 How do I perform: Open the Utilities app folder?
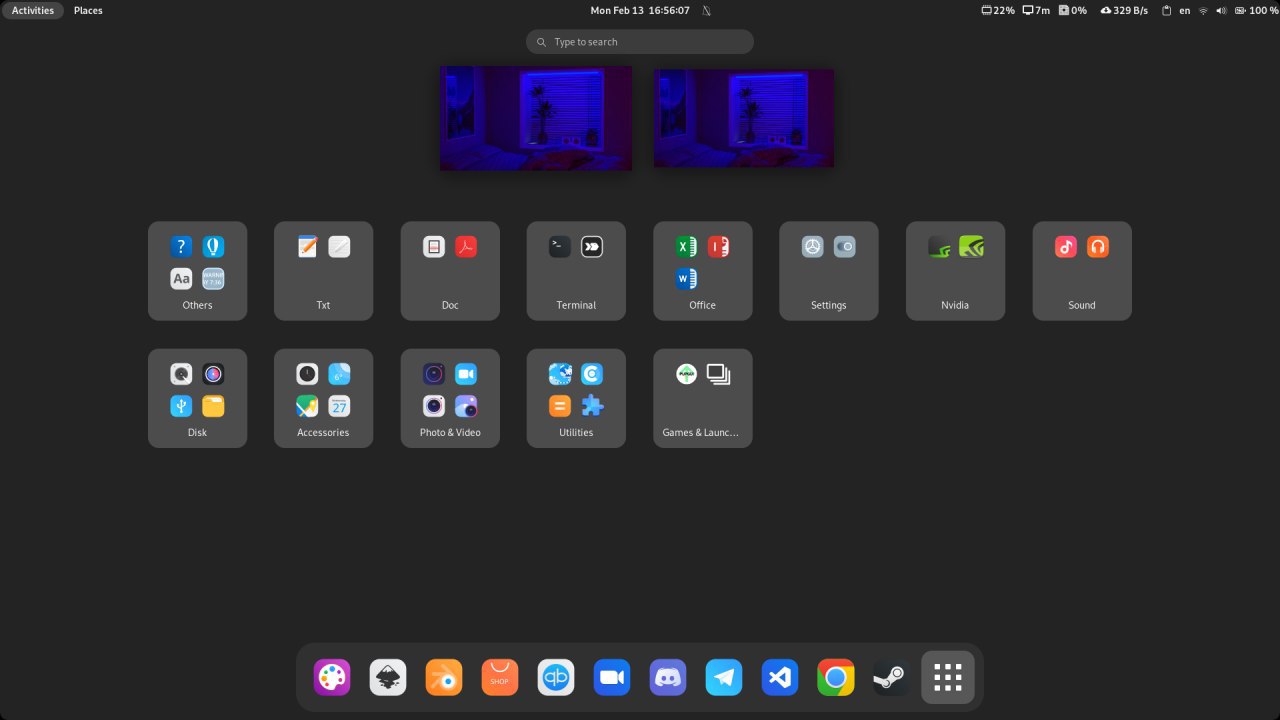coord(576,398)
